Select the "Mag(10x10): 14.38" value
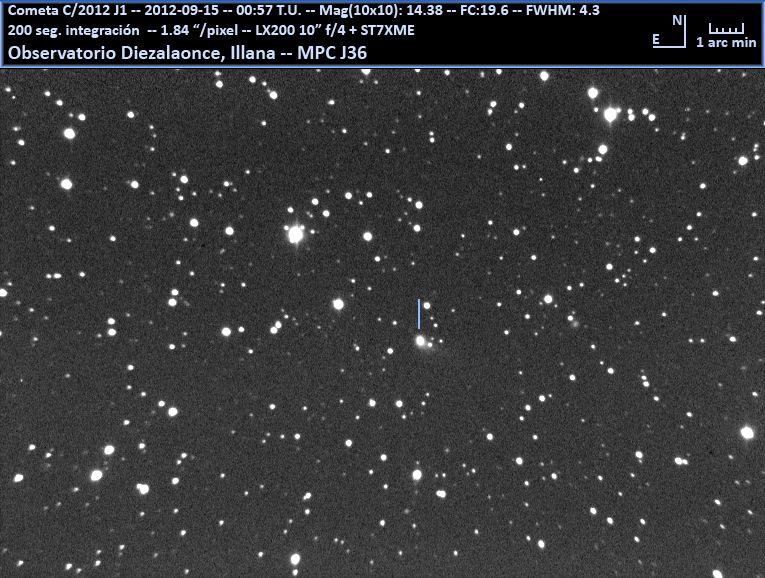Viewport: 765px width, 578px height. point(380,10)
